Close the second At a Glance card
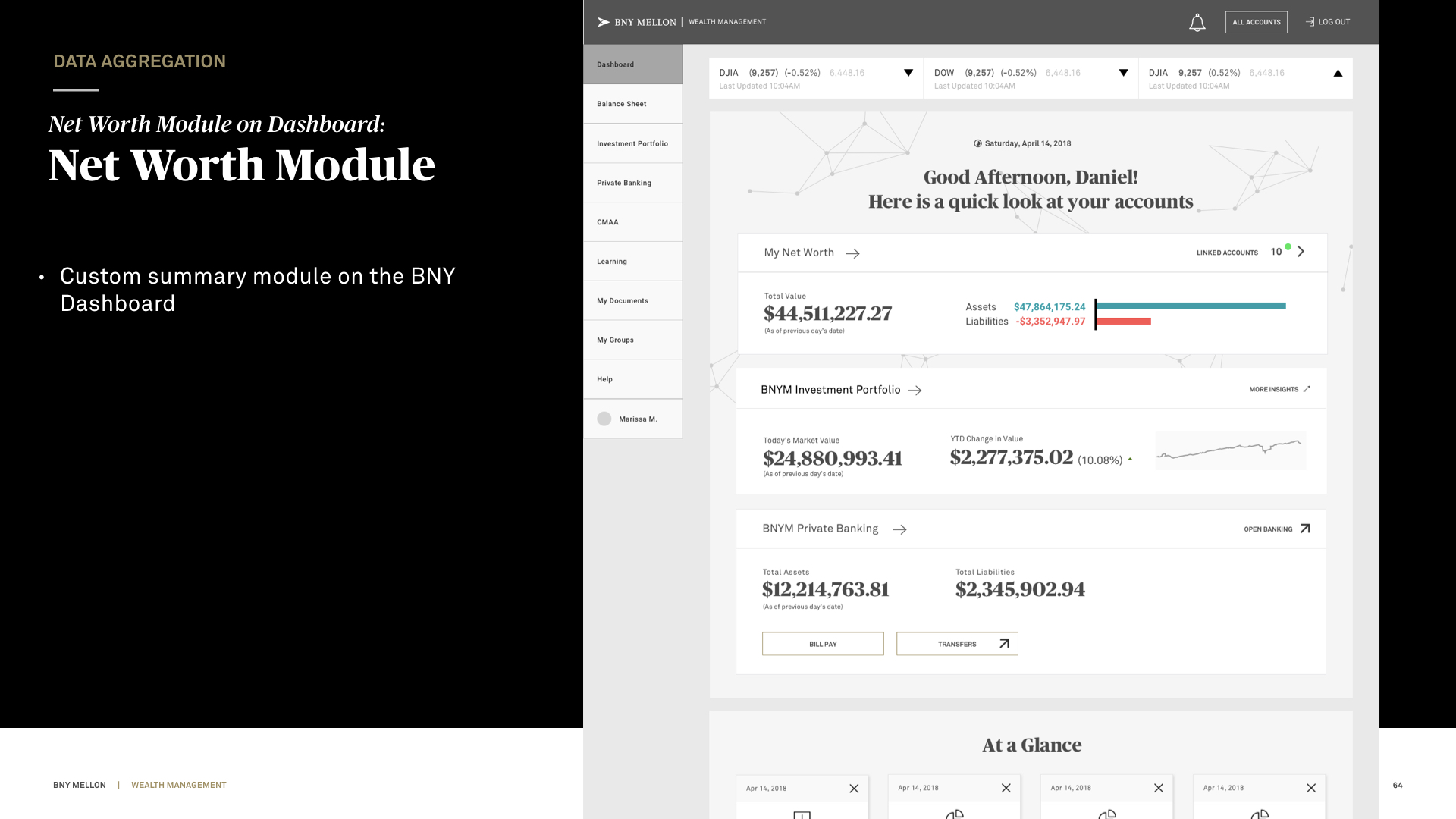This screenshot has height=819, width=1456. 1006,789
